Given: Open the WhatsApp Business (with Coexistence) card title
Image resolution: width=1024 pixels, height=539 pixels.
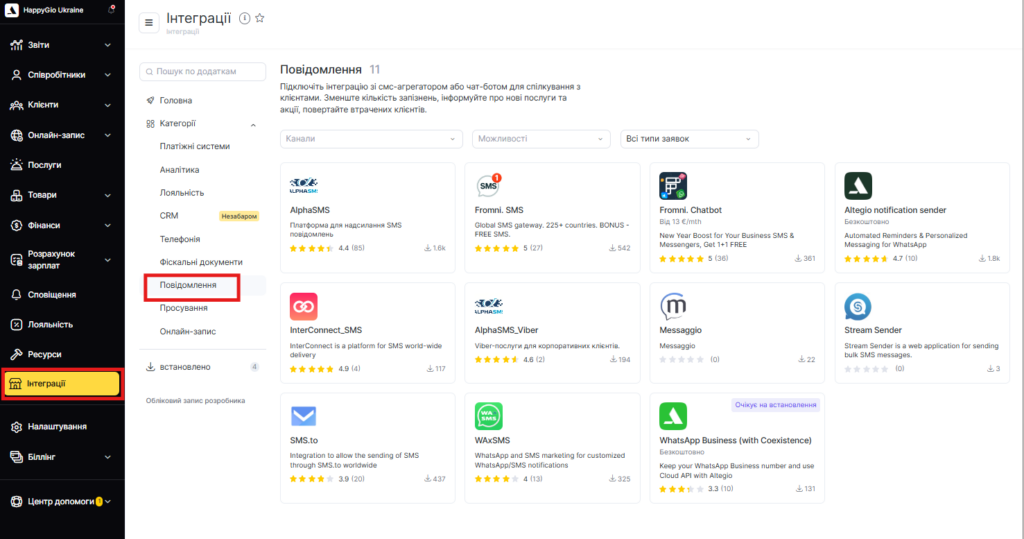Looking at the screenshot, I should [735, 440].
